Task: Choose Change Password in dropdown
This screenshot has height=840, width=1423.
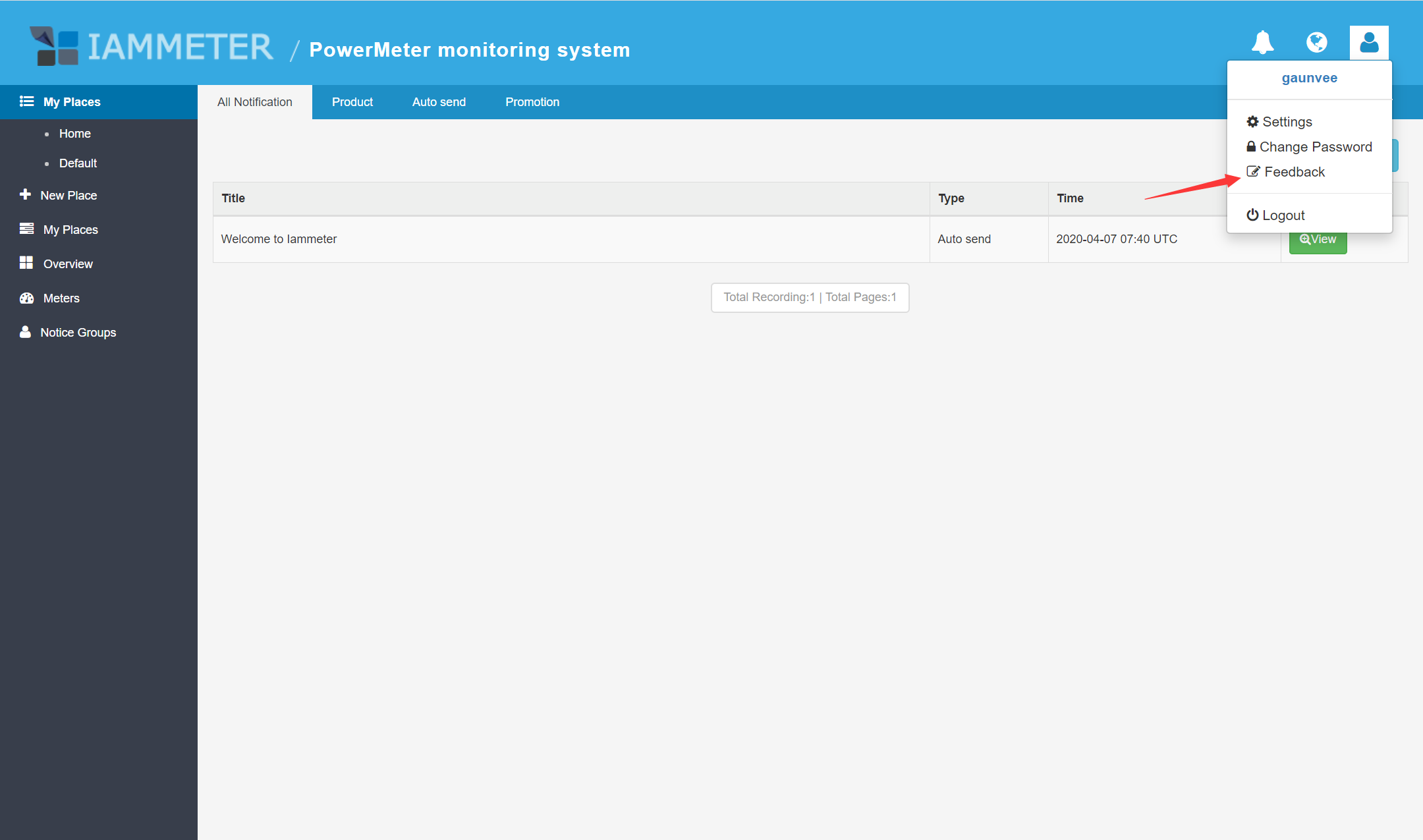Action: pyautogui.click(x=1315, y=147)
